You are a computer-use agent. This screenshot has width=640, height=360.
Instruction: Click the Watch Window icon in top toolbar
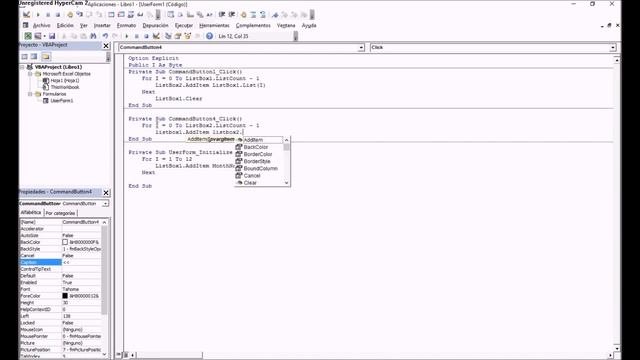pyautogui.click(x=131, y=15)
